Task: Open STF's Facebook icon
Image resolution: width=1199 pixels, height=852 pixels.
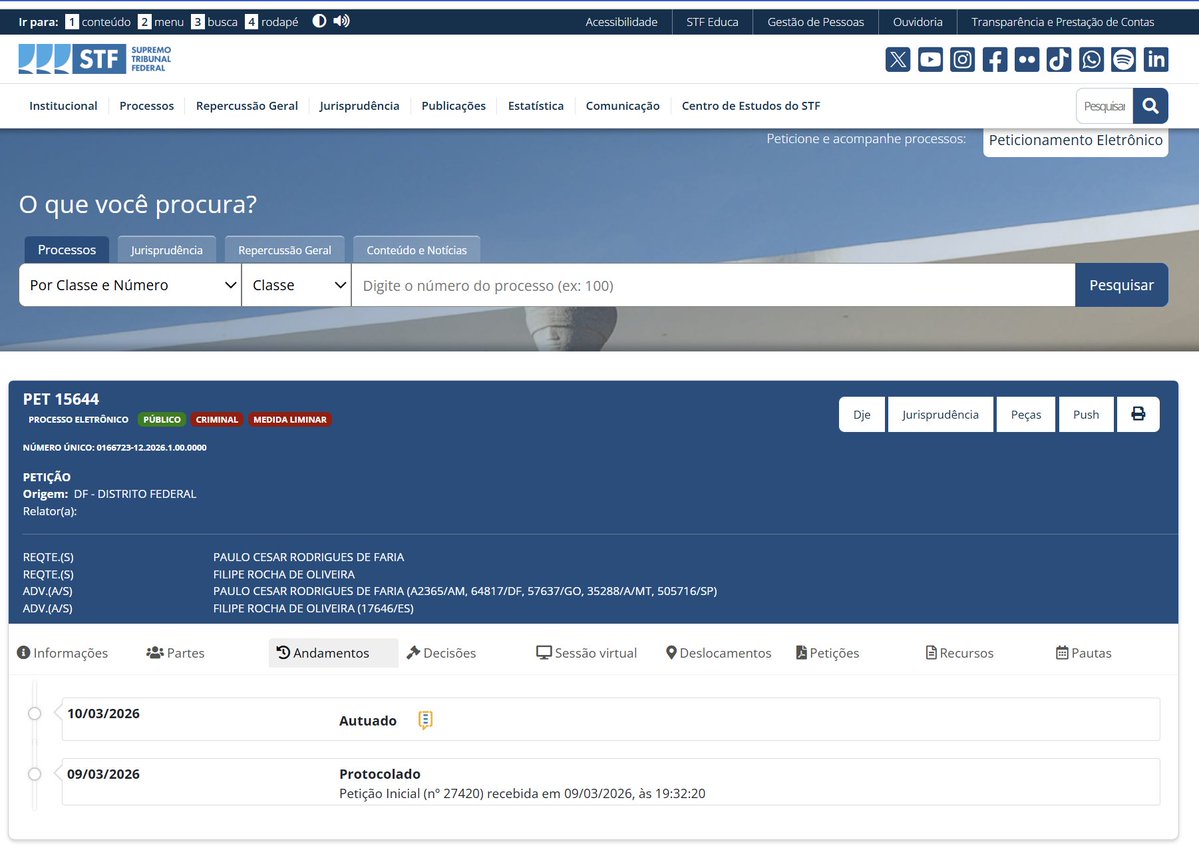Action: pyautogui.click(x=994, y=59)
